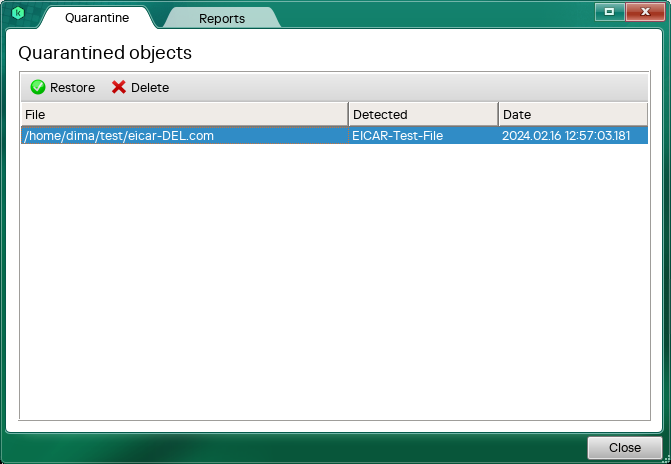
Task: Sort by the Detected column header
Action: click(x=424, y=114)
